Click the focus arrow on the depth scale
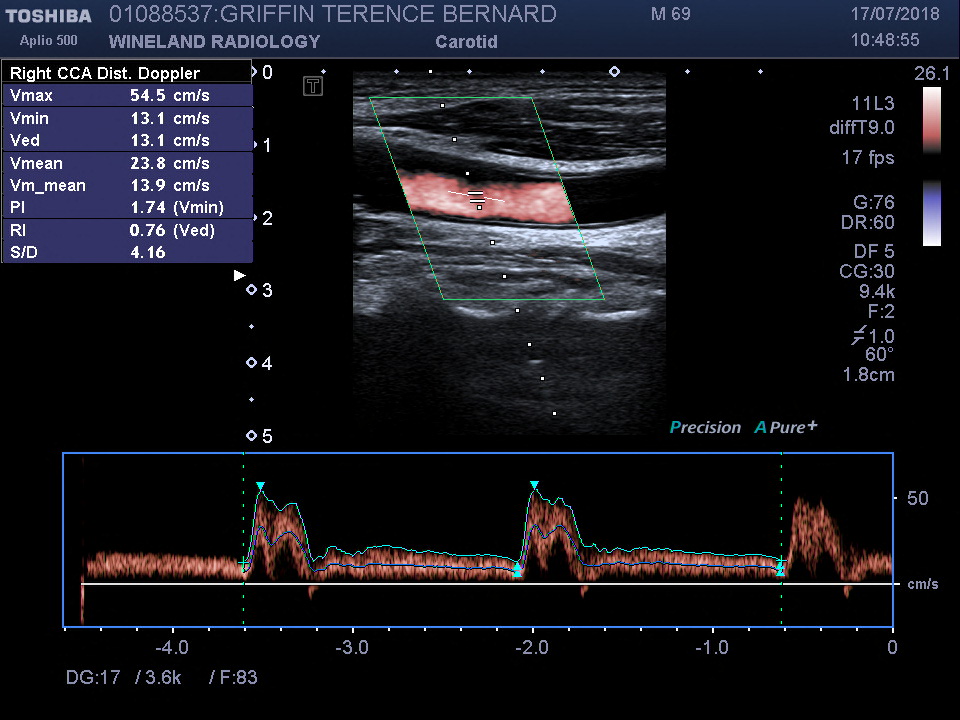The width and height of the screenshot is (960, 720). point(239,274)
